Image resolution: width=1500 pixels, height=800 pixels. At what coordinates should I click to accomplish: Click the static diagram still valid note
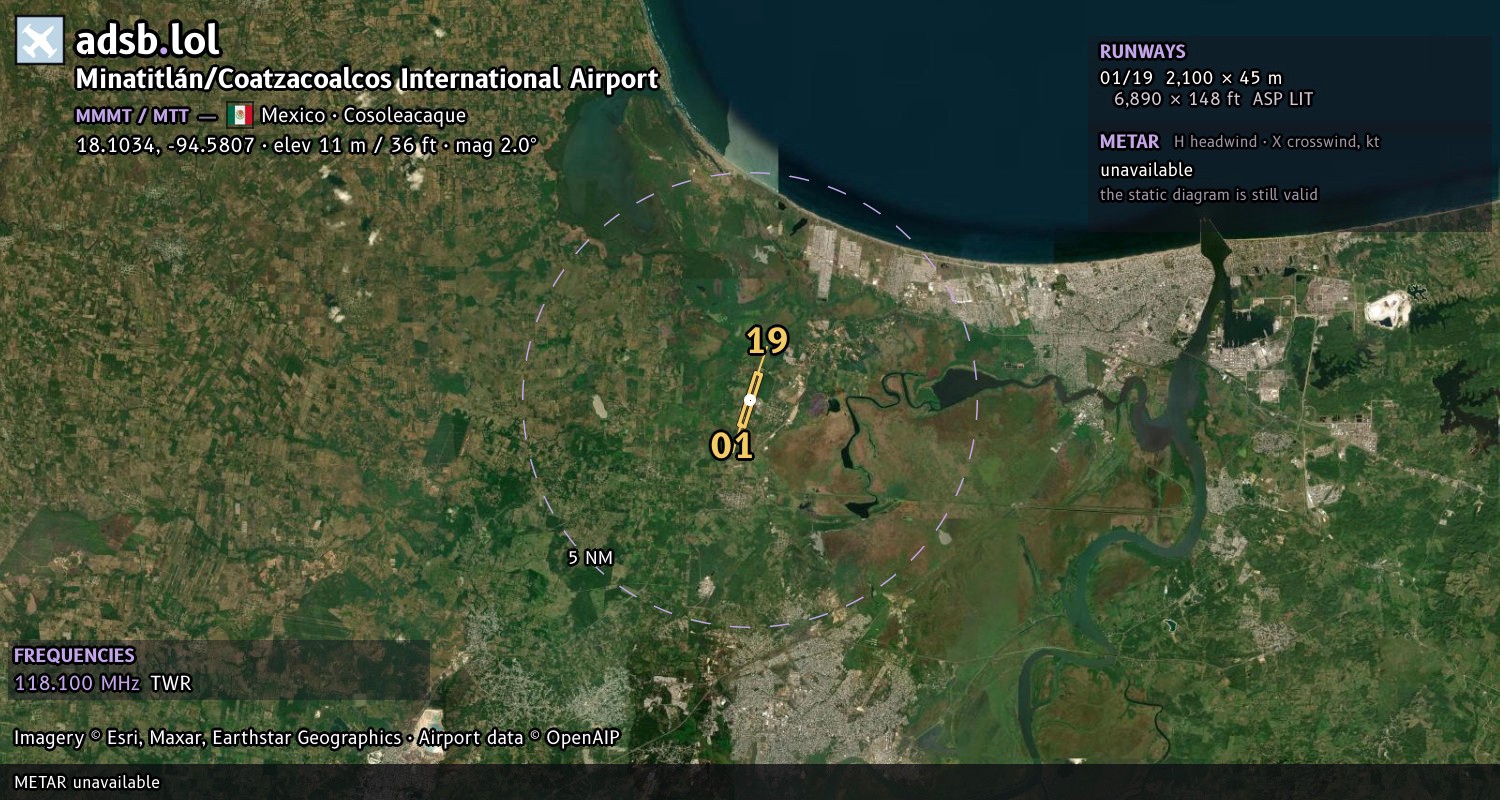pos(1209,195)
